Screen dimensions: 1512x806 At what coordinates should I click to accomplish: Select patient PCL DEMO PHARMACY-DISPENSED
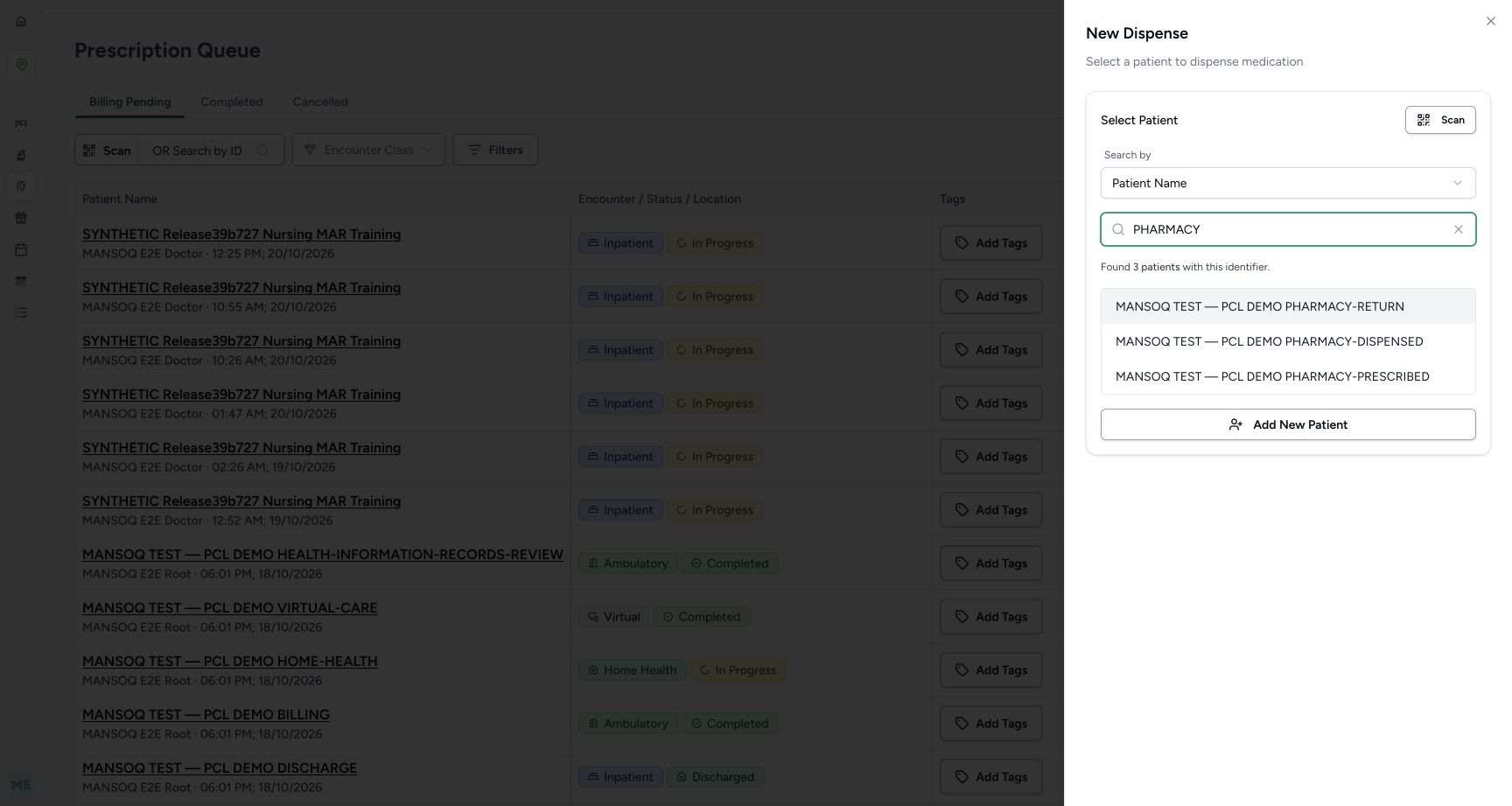[1288, 341]
